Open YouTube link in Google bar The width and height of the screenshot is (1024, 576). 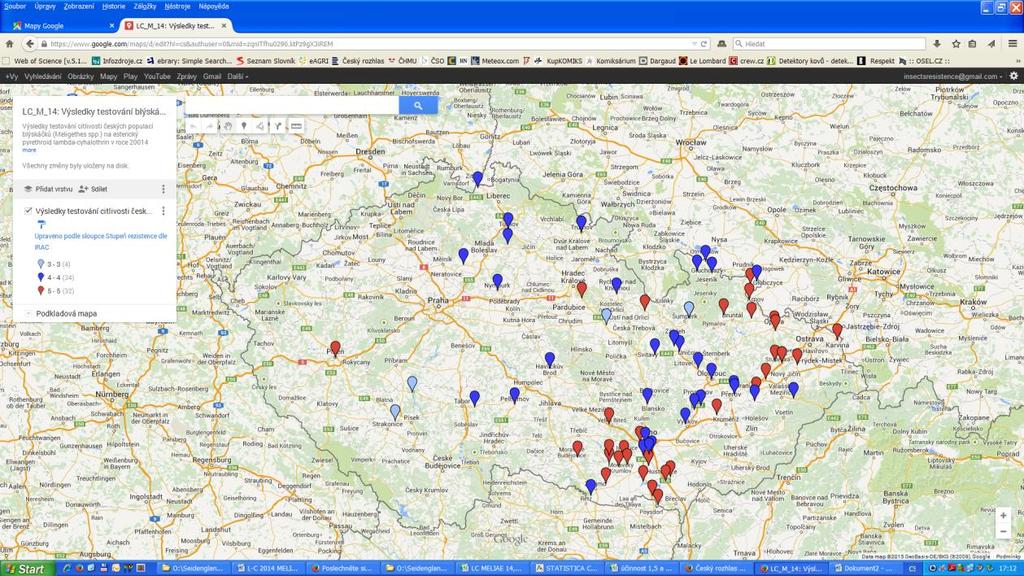[x=157, y=76]
